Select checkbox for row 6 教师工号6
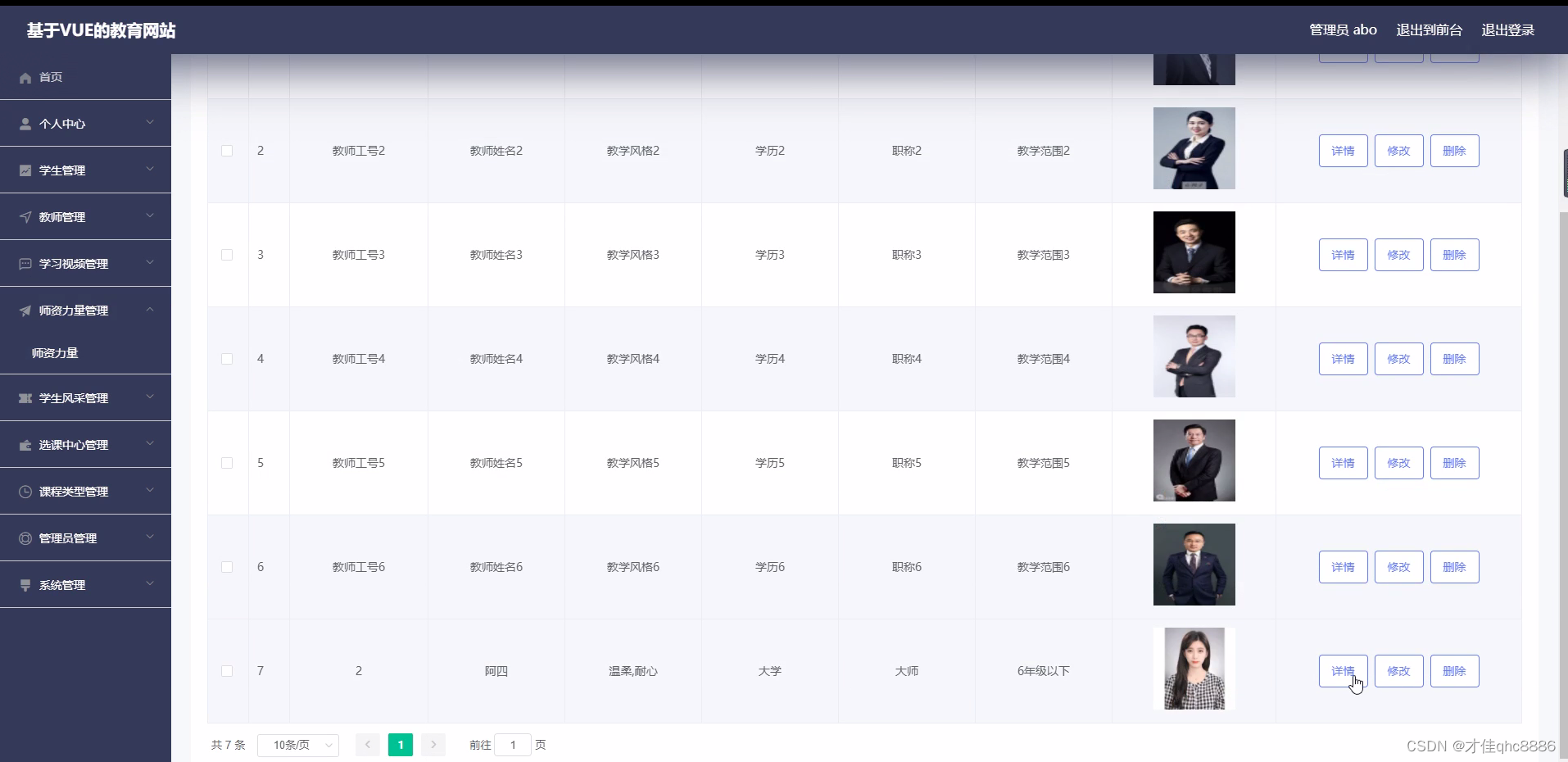The width and height of the screenshot is (1568, 762). 227,567
